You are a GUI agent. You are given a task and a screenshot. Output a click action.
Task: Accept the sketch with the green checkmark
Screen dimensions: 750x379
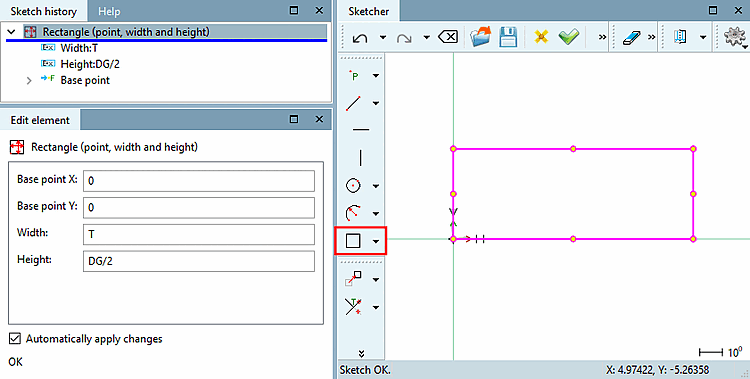point(569,37)
